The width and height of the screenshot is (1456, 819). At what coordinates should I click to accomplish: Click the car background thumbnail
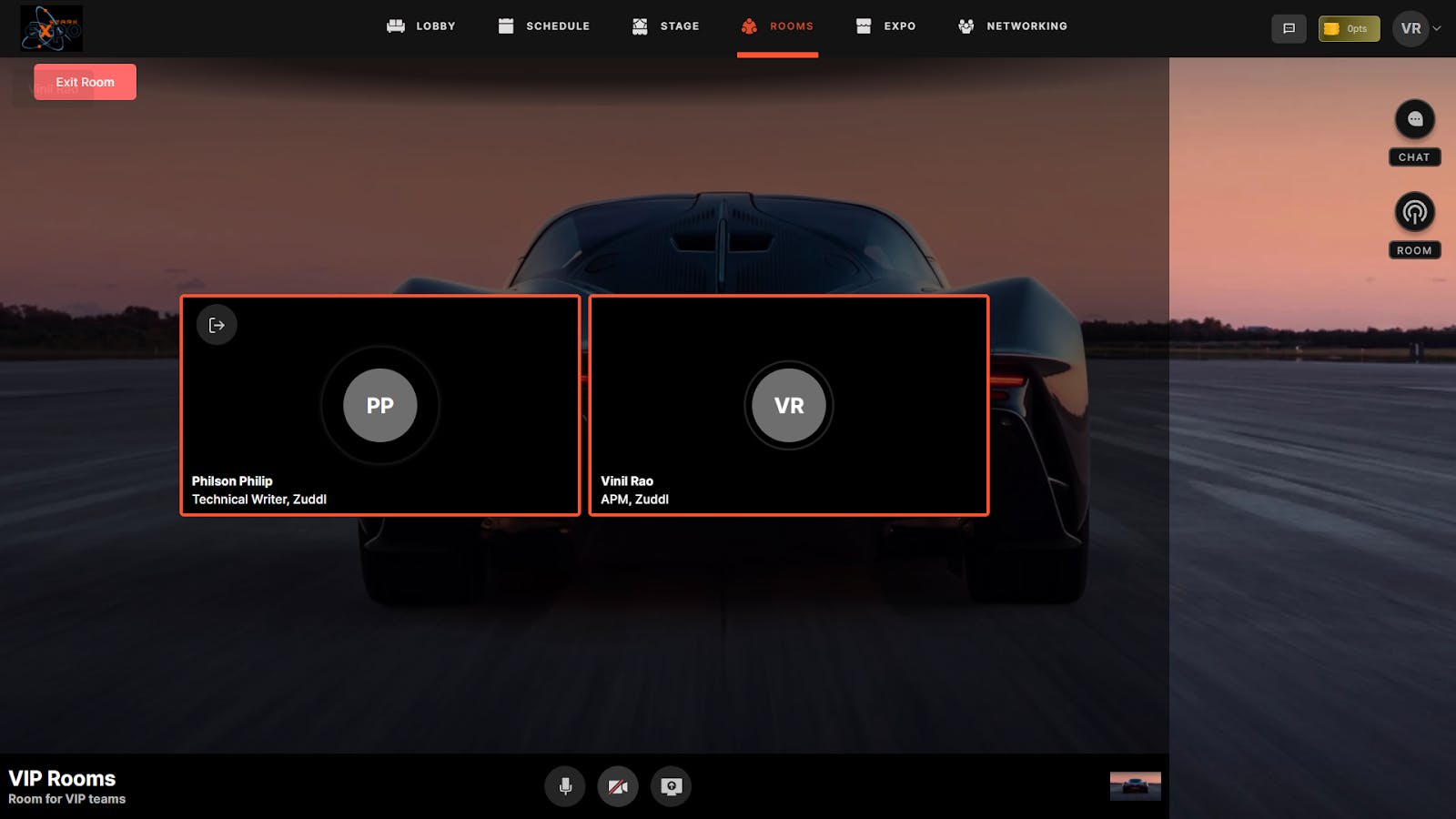tap(1135, 786)
